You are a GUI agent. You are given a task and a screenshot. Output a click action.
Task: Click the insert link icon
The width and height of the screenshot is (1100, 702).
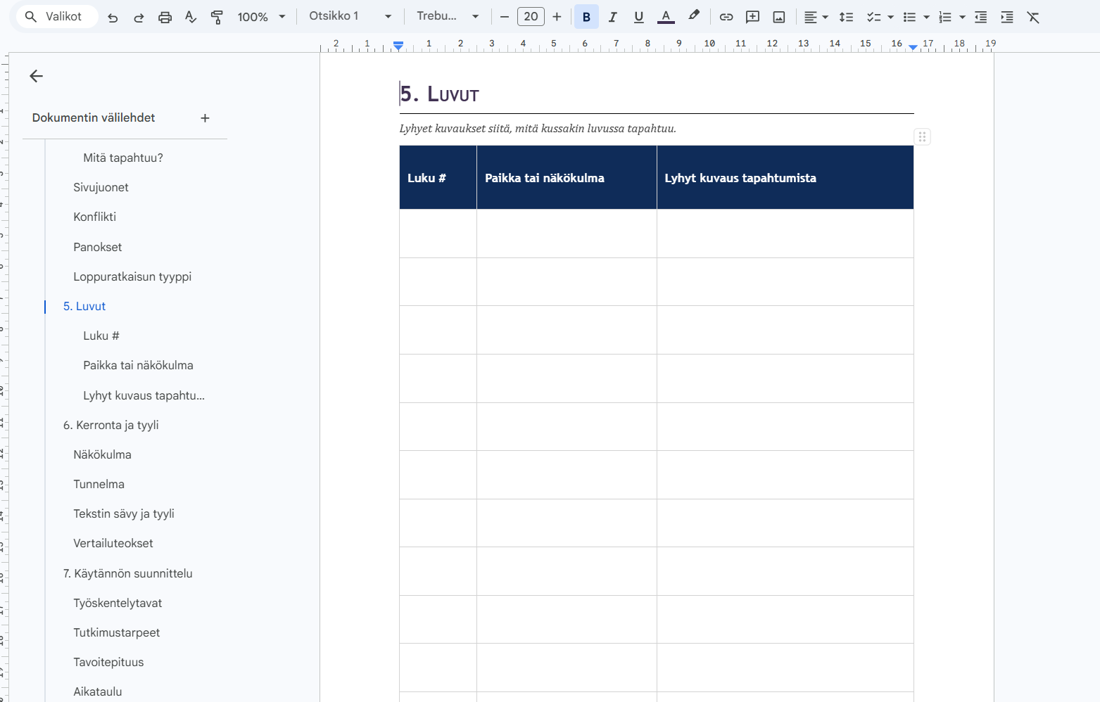click(x=726, y=17)
